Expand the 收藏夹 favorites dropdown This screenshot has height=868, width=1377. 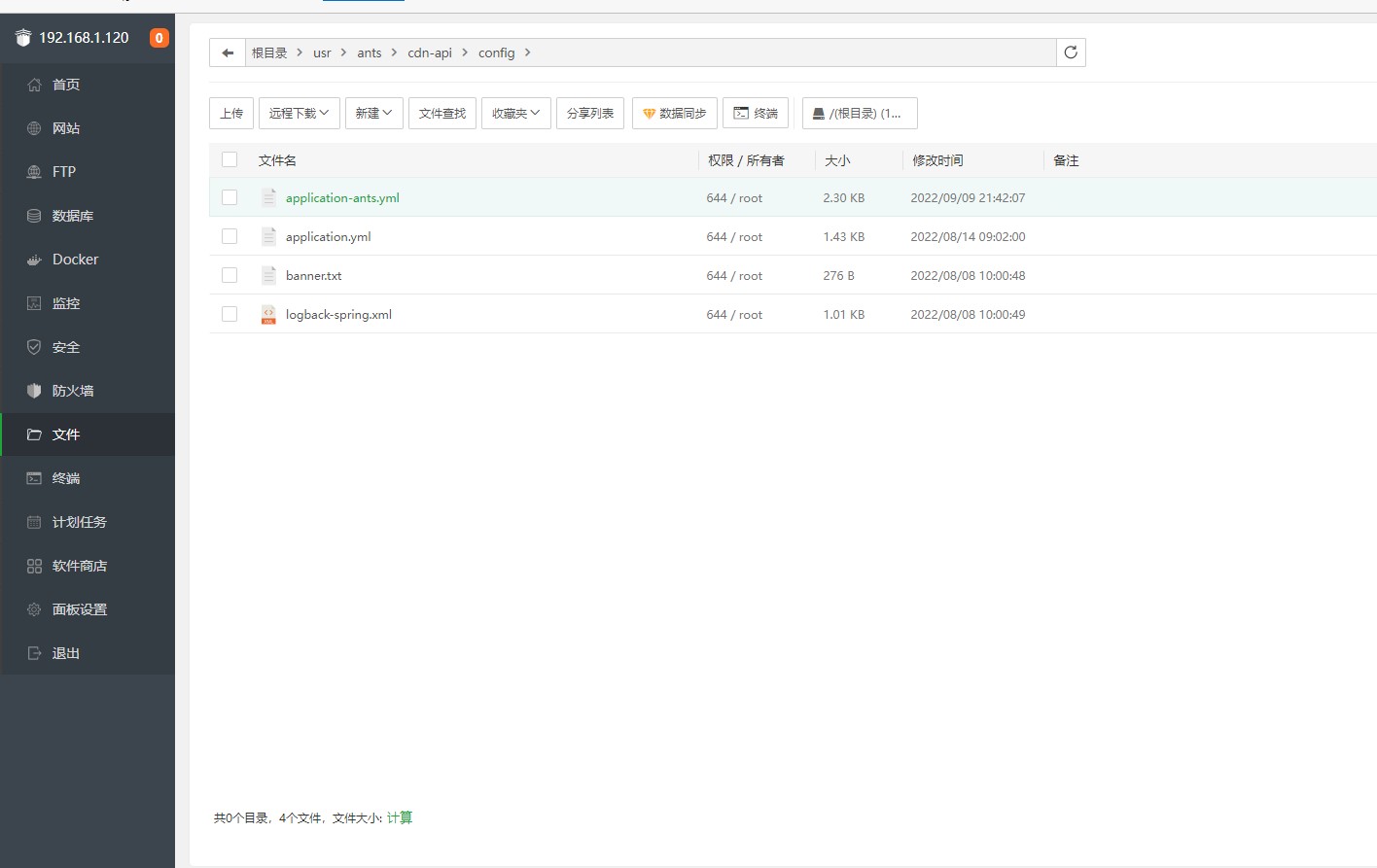(515, 113)
